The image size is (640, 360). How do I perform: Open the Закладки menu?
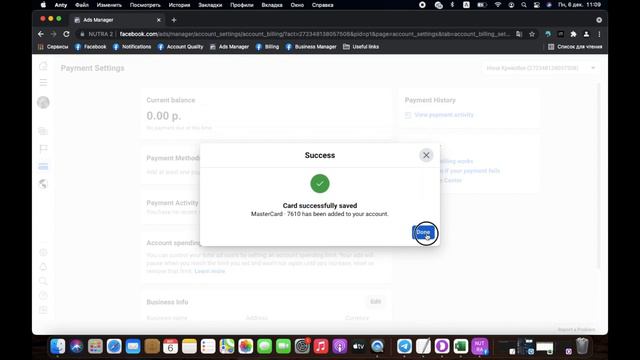pyautogui.click(x=210, y=5)
